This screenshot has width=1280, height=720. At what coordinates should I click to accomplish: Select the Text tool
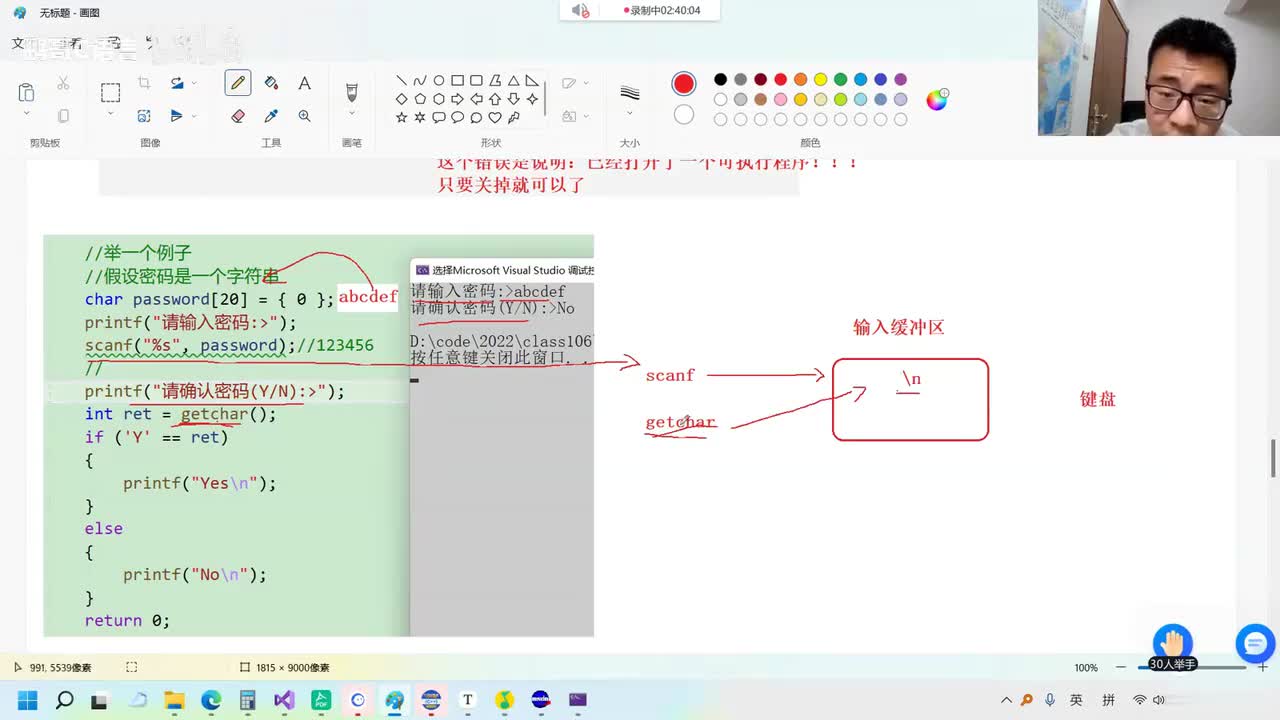pyautogui.click(x=304, y=83)
